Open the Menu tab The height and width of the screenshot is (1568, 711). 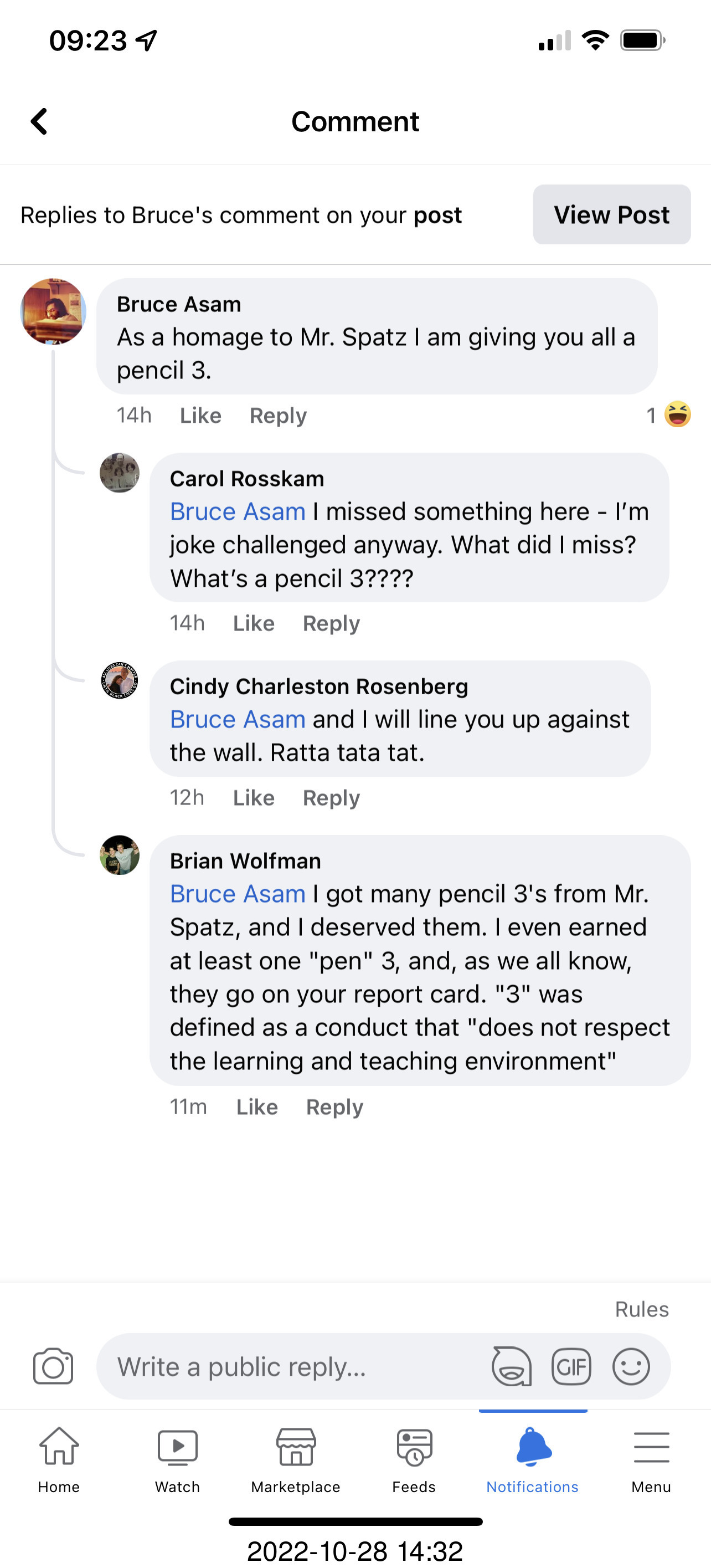pyautogui.click(x=651, y=1459)
